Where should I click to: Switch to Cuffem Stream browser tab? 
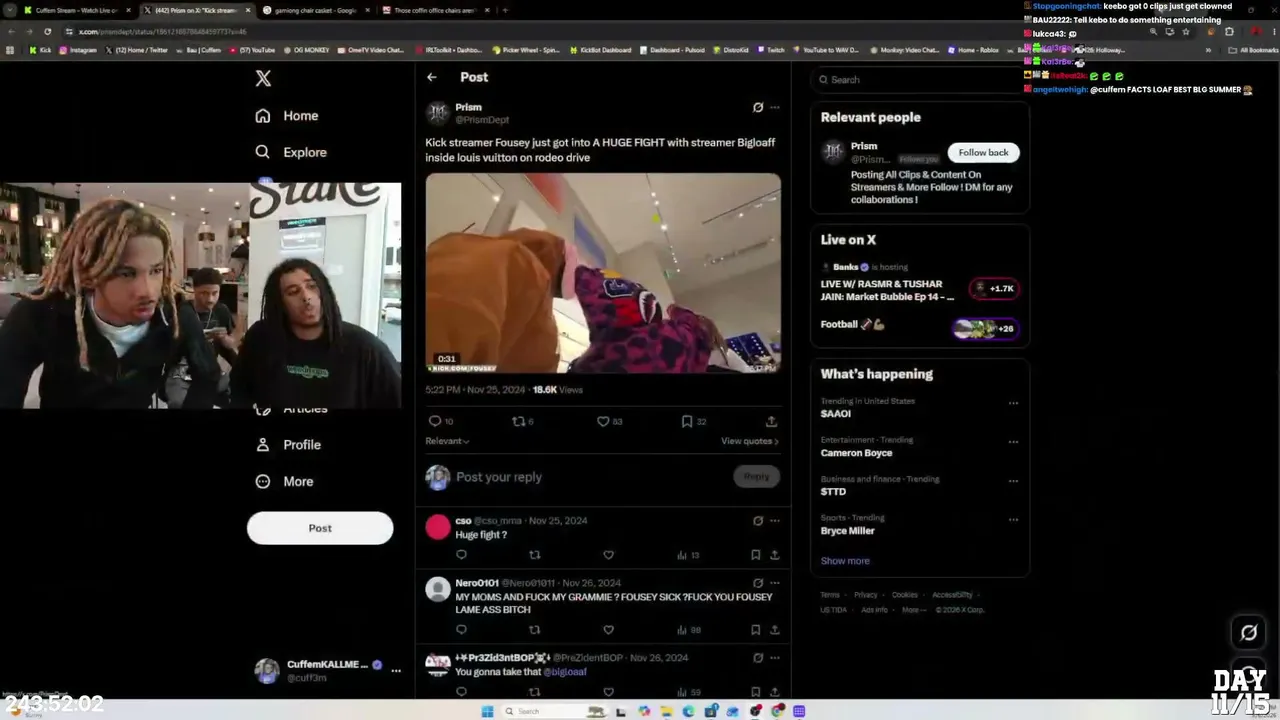77,10
